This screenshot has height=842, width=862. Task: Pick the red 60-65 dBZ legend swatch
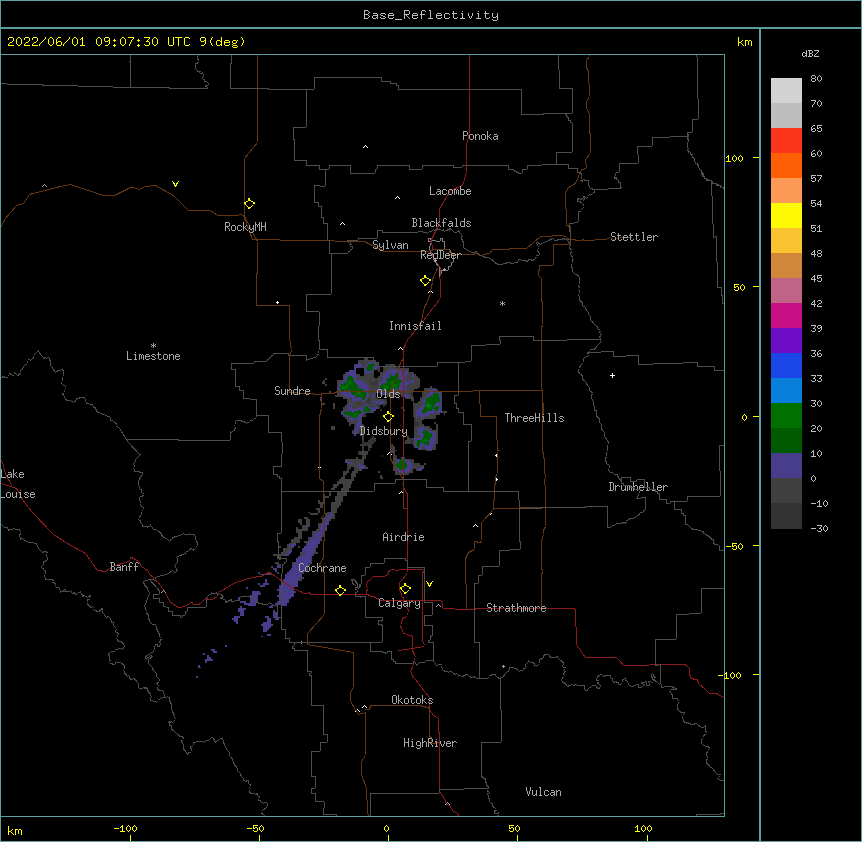(x=786, y=140)
